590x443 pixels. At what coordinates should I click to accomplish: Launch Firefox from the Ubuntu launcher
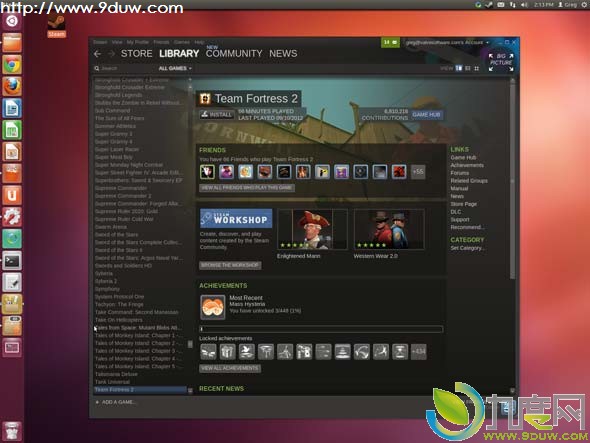pyautogui.click(x=12, y=87)
